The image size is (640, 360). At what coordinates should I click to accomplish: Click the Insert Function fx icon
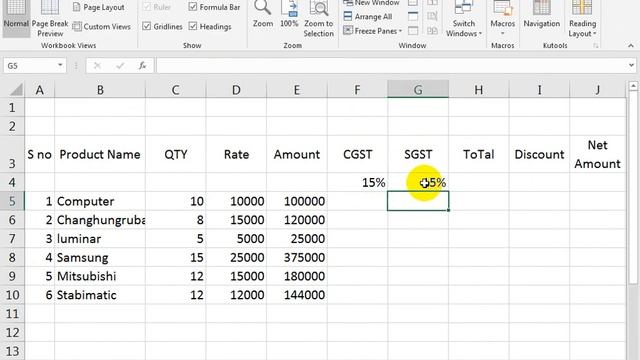point(142,66)
